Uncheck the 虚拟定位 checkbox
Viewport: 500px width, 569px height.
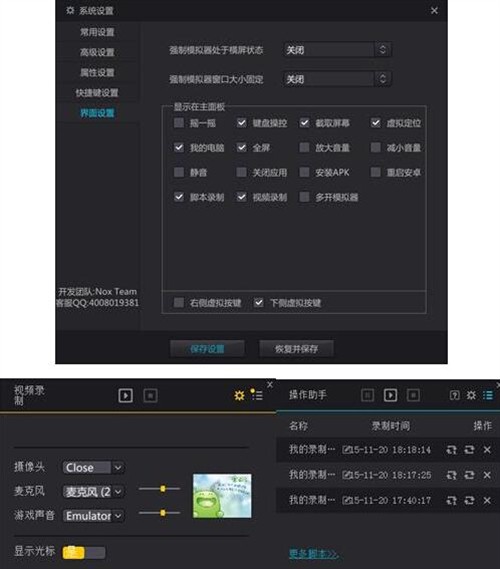click(x=375, y=123)
